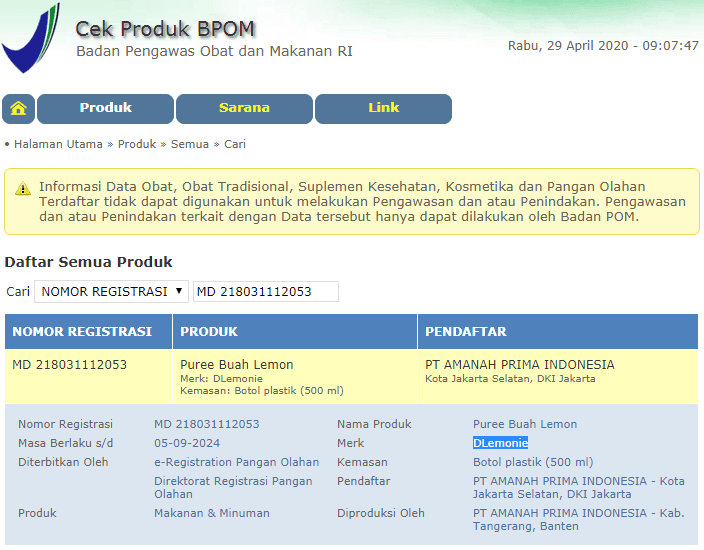
Task: Click Kota Jakarta Selatan, DKI Jakarta in result row
Action: click(510, 378)
